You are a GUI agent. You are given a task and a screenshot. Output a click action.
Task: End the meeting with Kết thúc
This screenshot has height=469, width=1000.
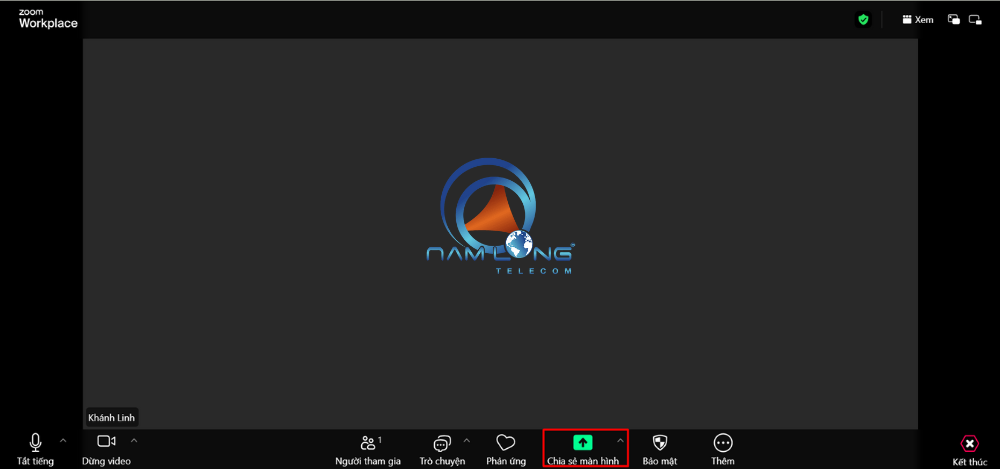tap(969, 444)
